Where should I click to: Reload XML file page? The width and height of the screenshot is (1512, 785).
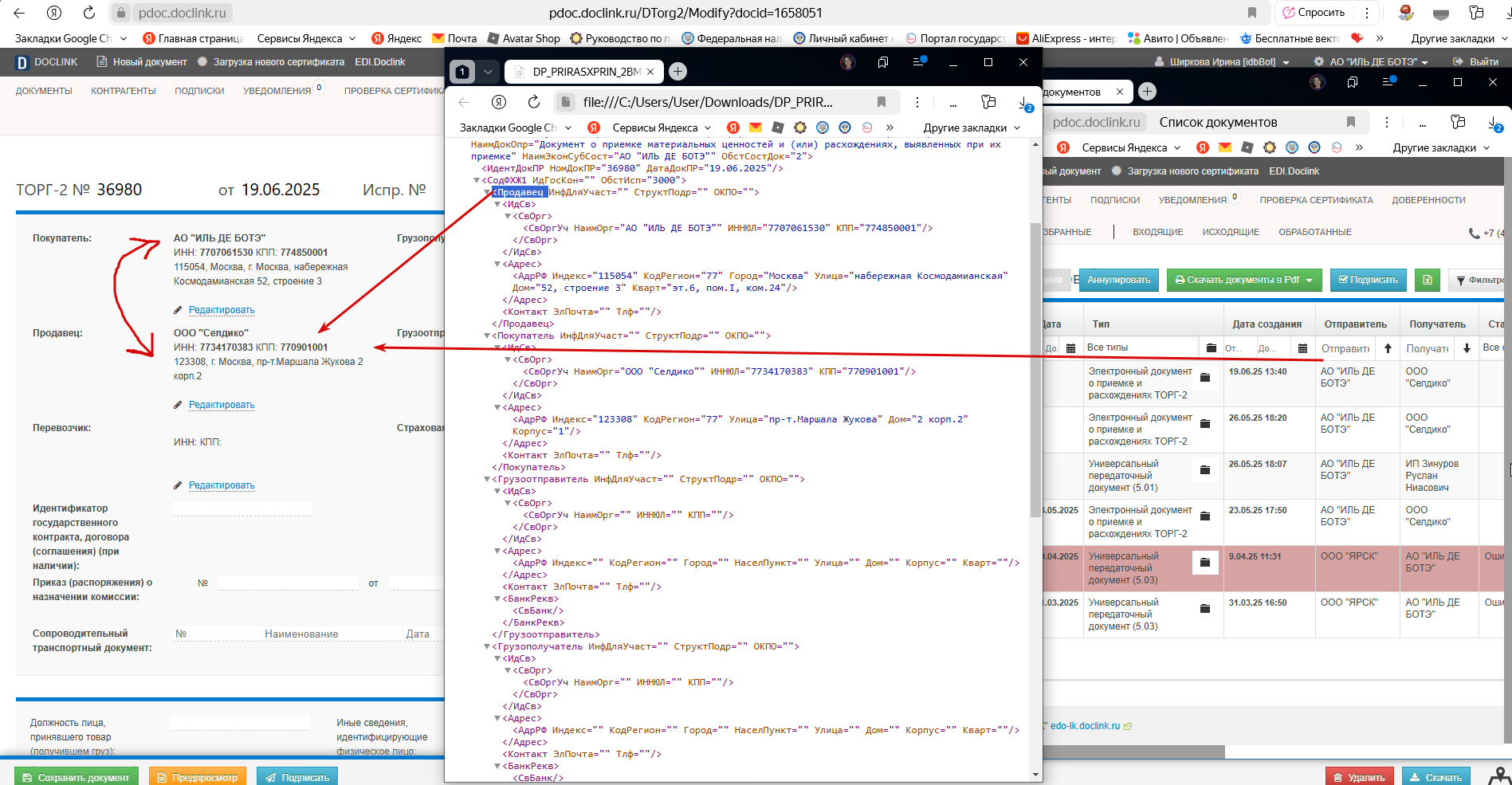pyautogui.click(x=534, y=102)
